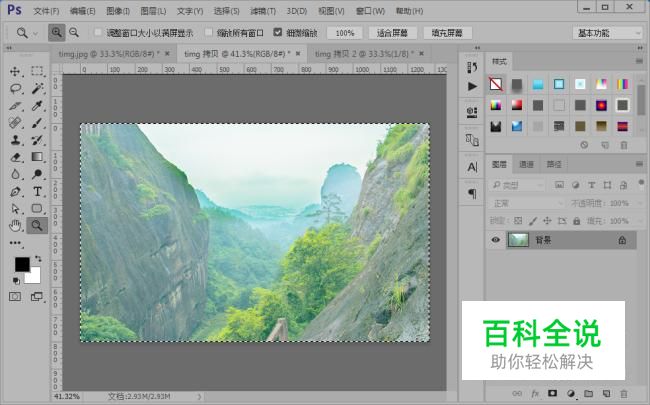Select the Hand tool

(15, 226)
